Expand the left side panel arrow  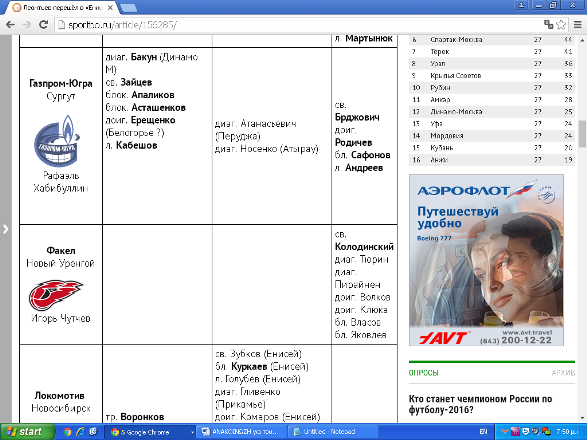point(6,229)
